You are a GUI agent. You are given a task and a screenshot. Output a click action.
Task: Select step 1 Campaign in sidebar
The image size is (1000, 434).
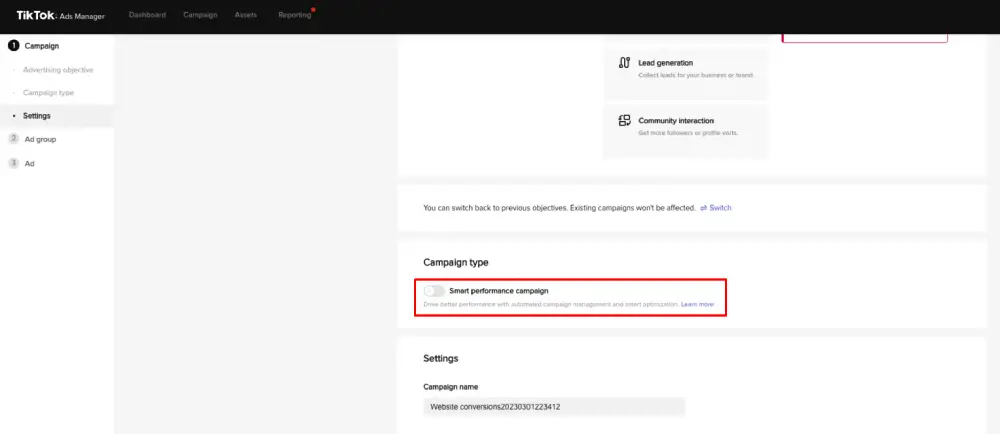pos(41,46)
